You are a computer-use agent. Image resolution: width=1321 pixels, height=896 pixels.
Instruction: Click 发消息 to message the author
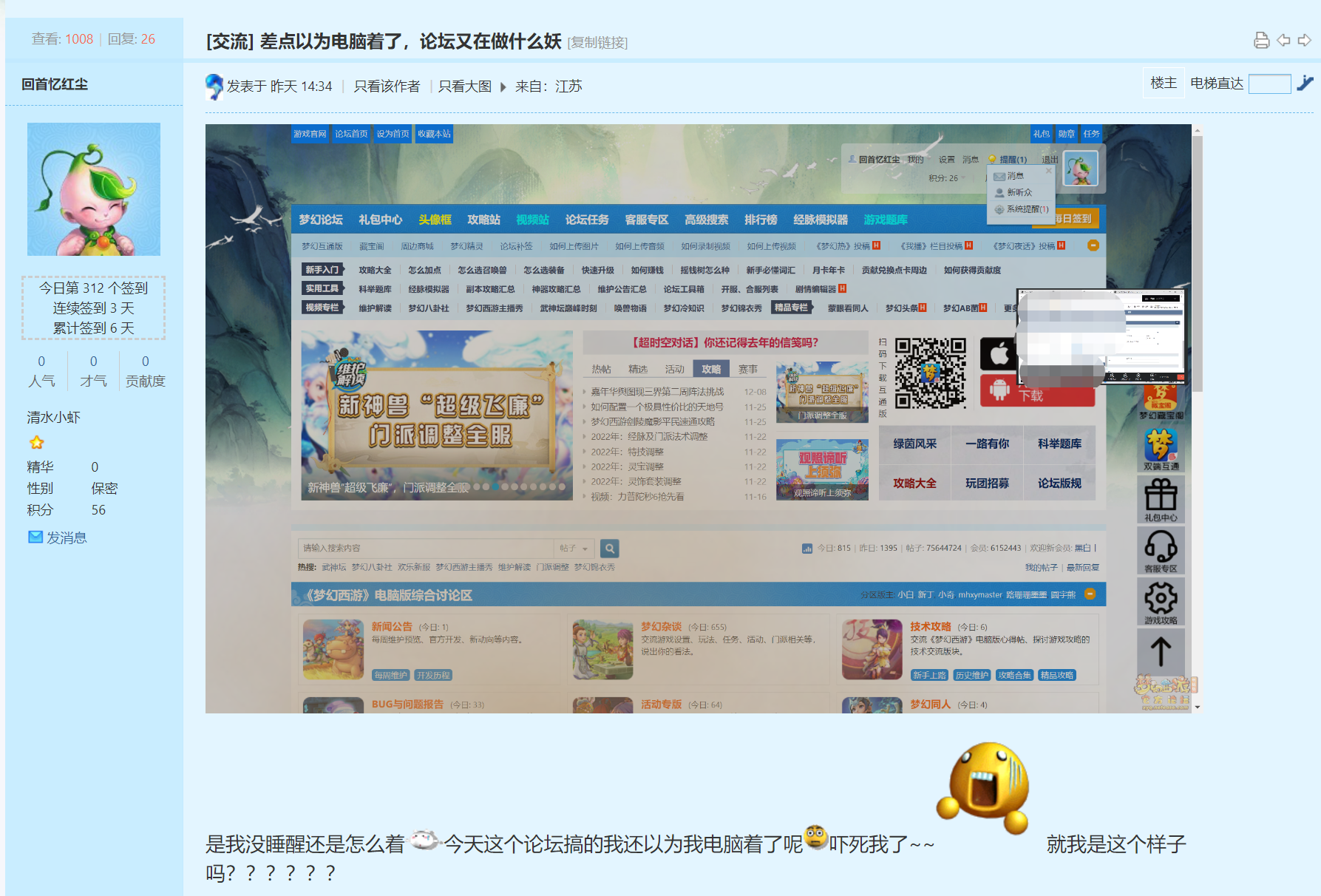[67, 537]
